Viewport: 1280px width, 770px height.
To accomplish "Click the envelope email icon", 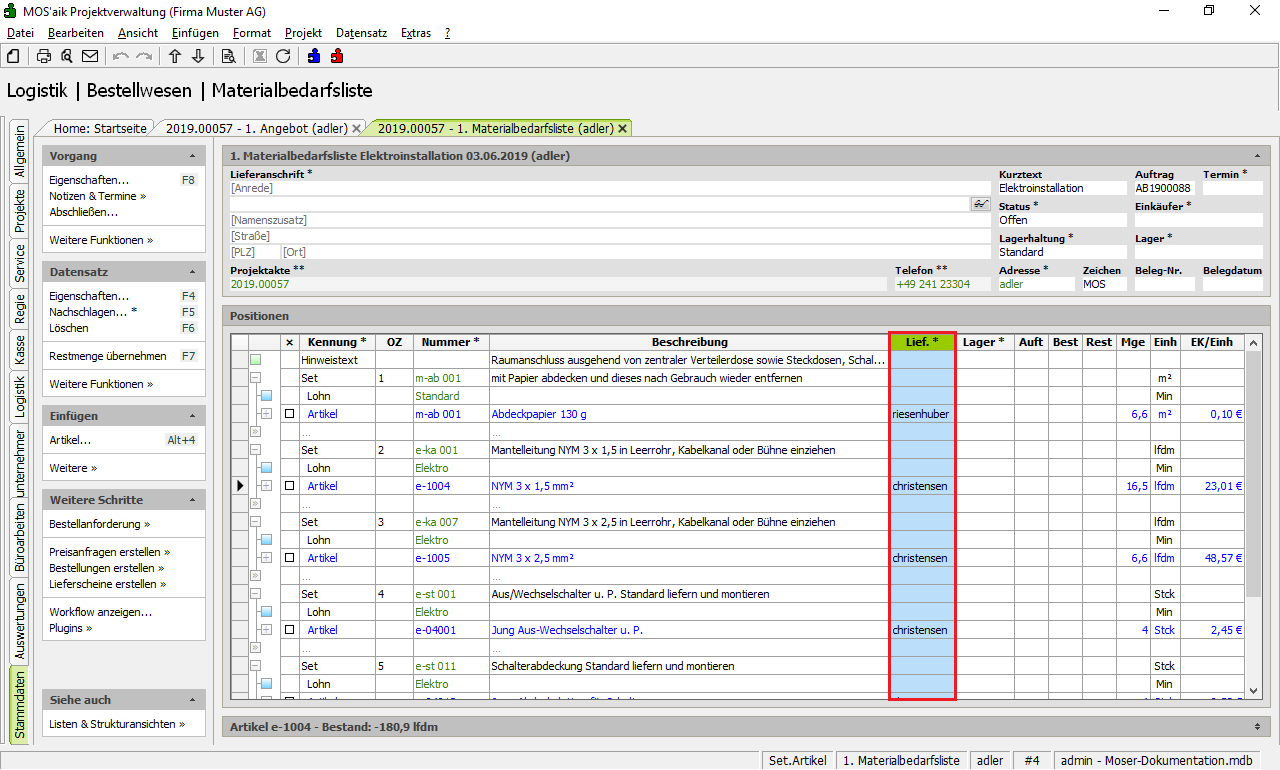I will click(90, 56).
